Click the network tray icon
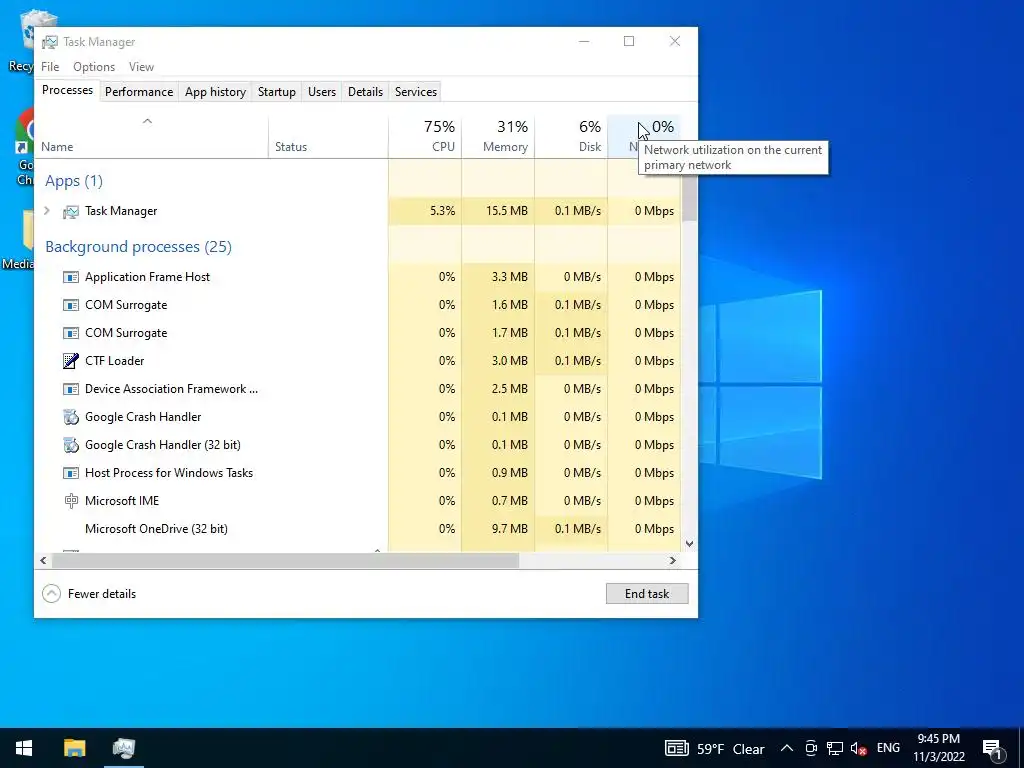This screenshot has width=1024, height=768. click(835, 748)
